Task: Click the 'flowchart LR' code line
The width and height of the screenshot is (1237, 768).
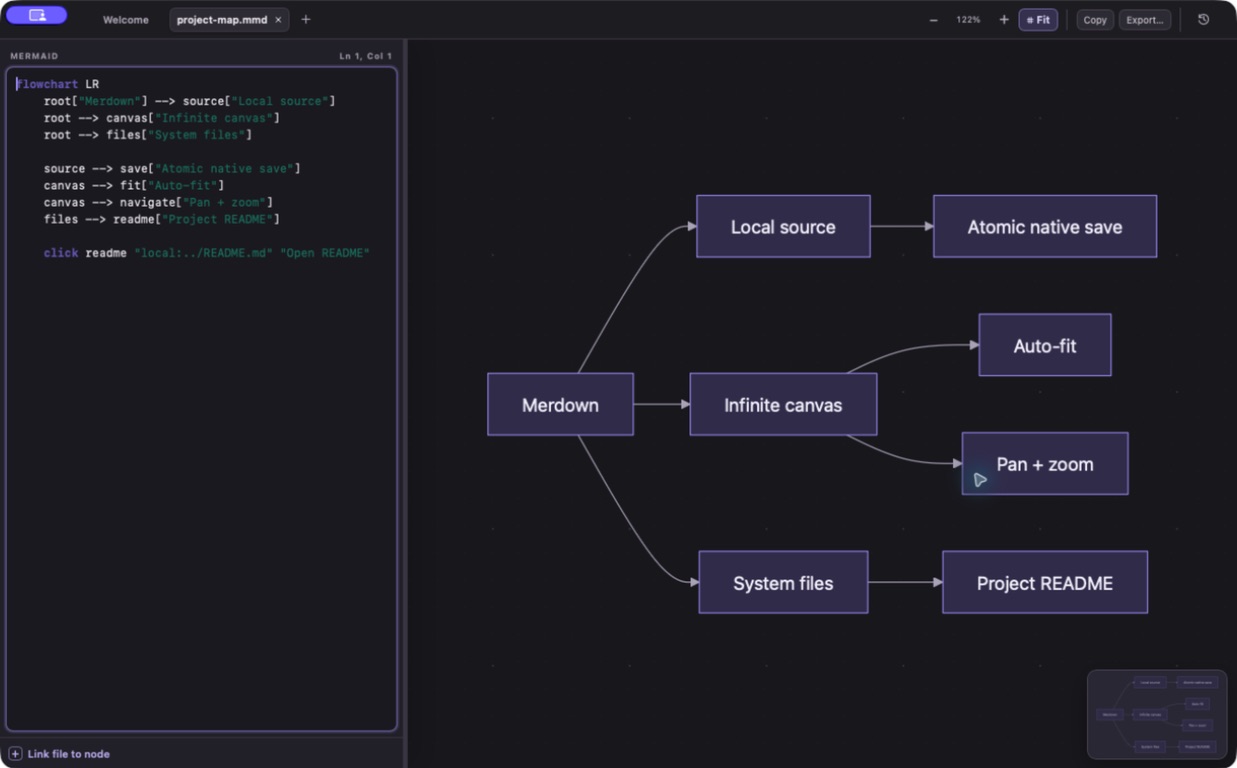Action: (58, 85)
